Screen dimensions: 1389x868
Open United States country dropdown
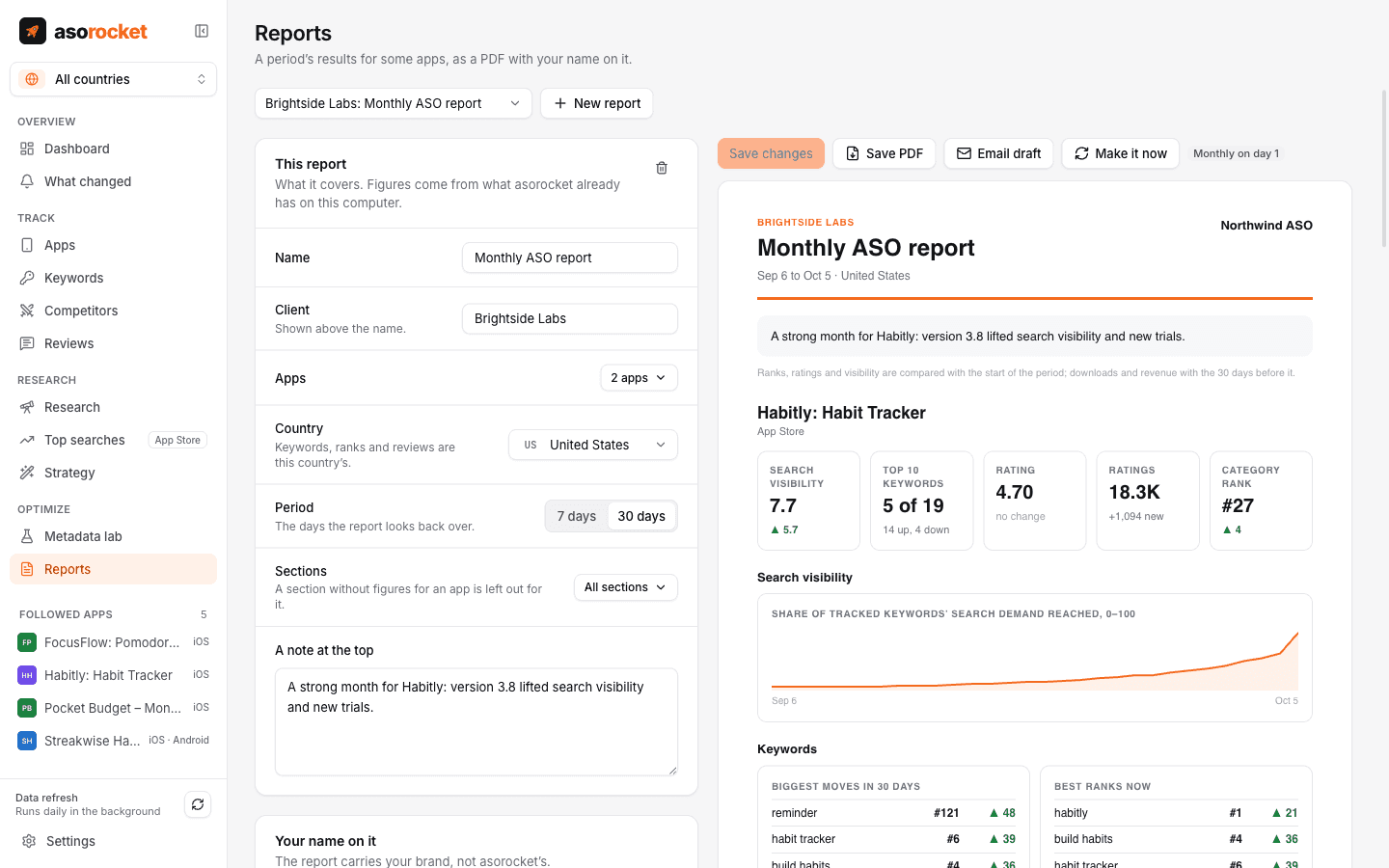593,445
